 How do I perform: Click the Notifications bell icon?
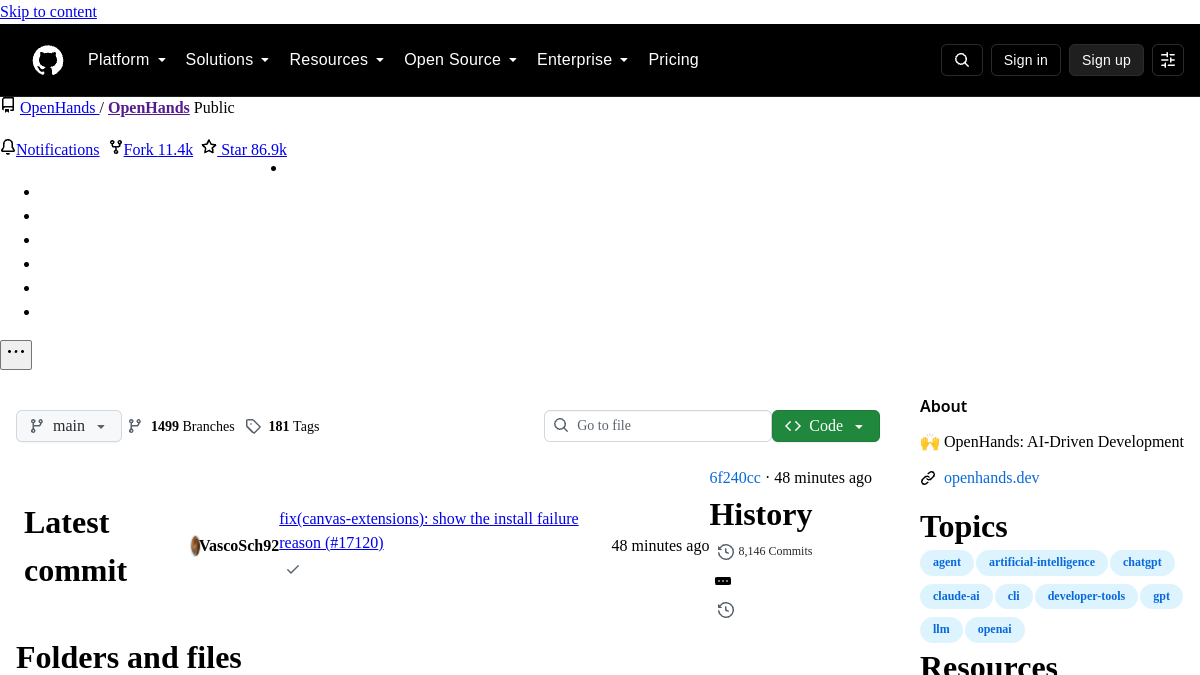8,148
